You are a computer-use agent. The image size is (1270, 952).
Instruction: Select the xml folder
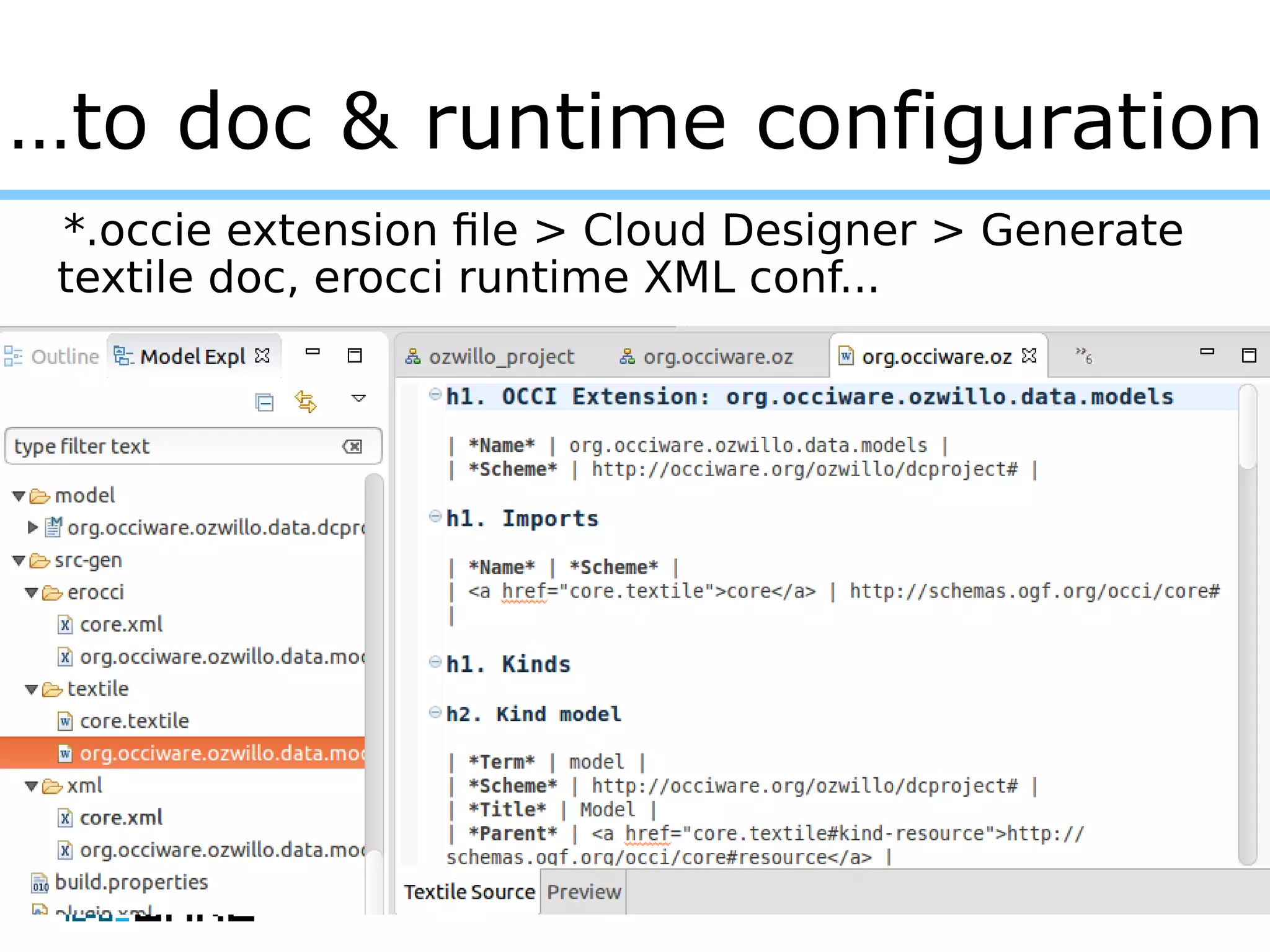click(84, 785)
